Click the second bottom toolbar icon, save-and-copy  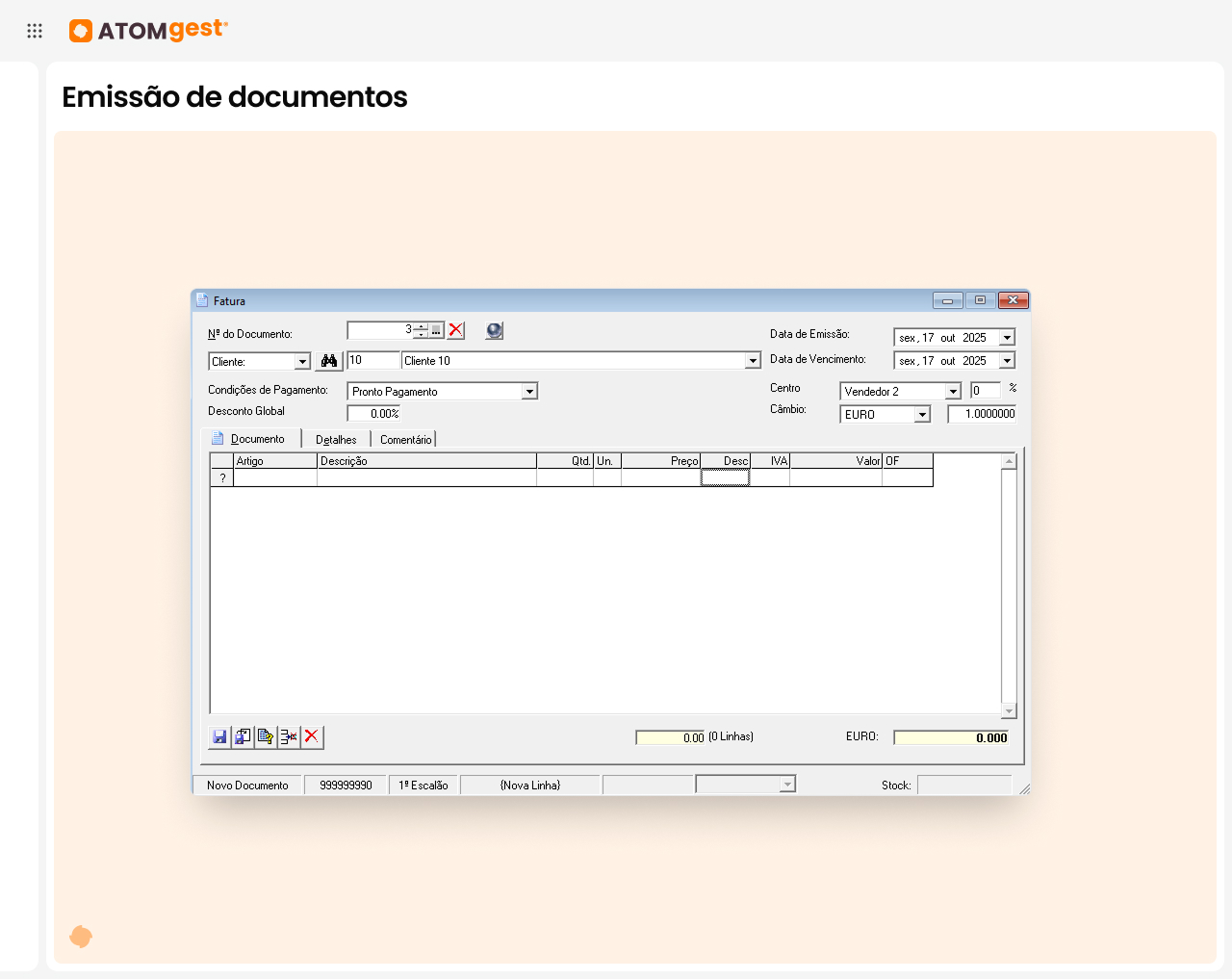[x=243, y=736]
